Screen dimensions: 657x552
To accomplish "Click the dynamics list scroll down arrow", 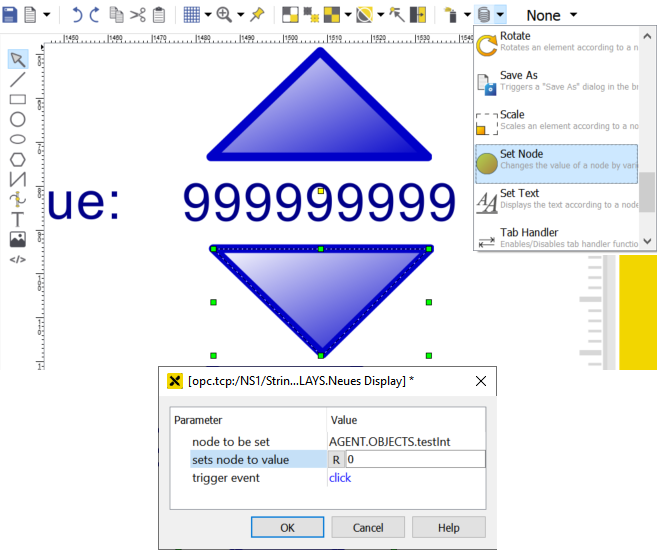I will coord(647,241).
